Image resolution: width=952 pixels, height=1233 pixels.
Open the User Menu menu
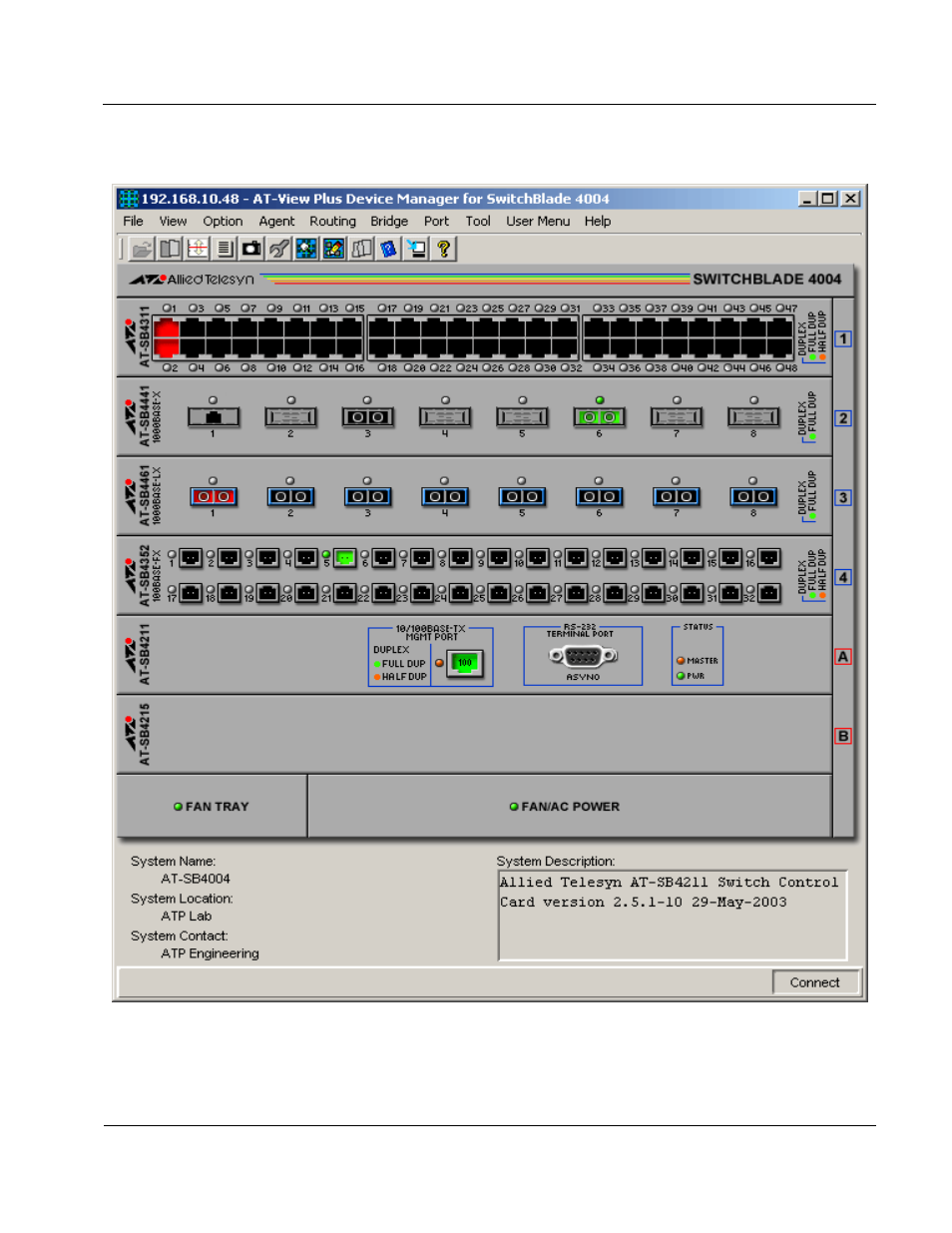tap(538, 222)
